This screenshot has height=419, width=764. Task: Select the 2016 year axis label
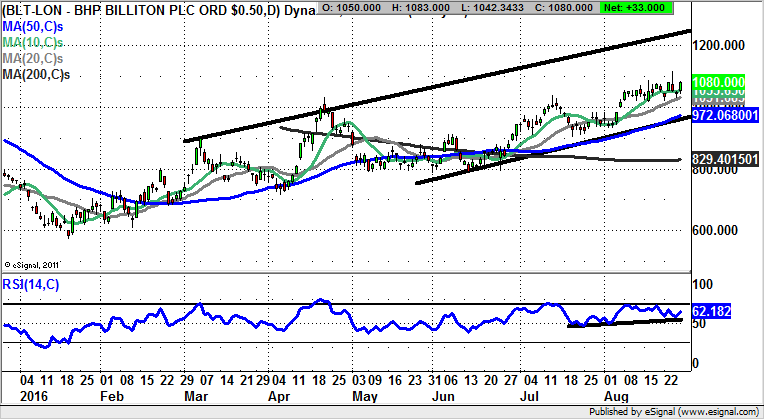coord(20,396)
